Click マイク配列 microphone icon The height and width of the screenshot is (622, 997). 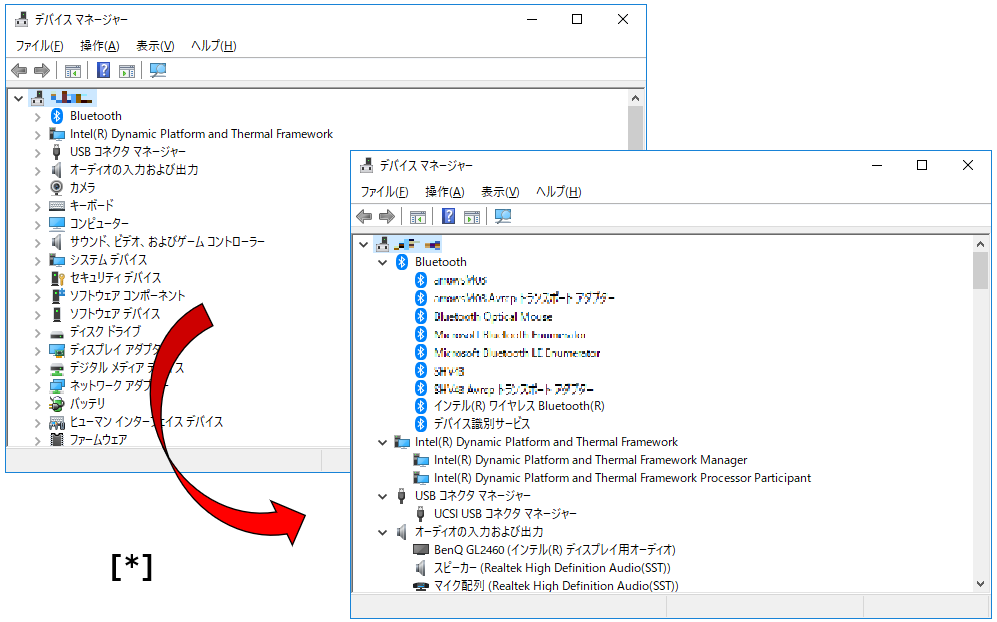[x=421, y=586]
